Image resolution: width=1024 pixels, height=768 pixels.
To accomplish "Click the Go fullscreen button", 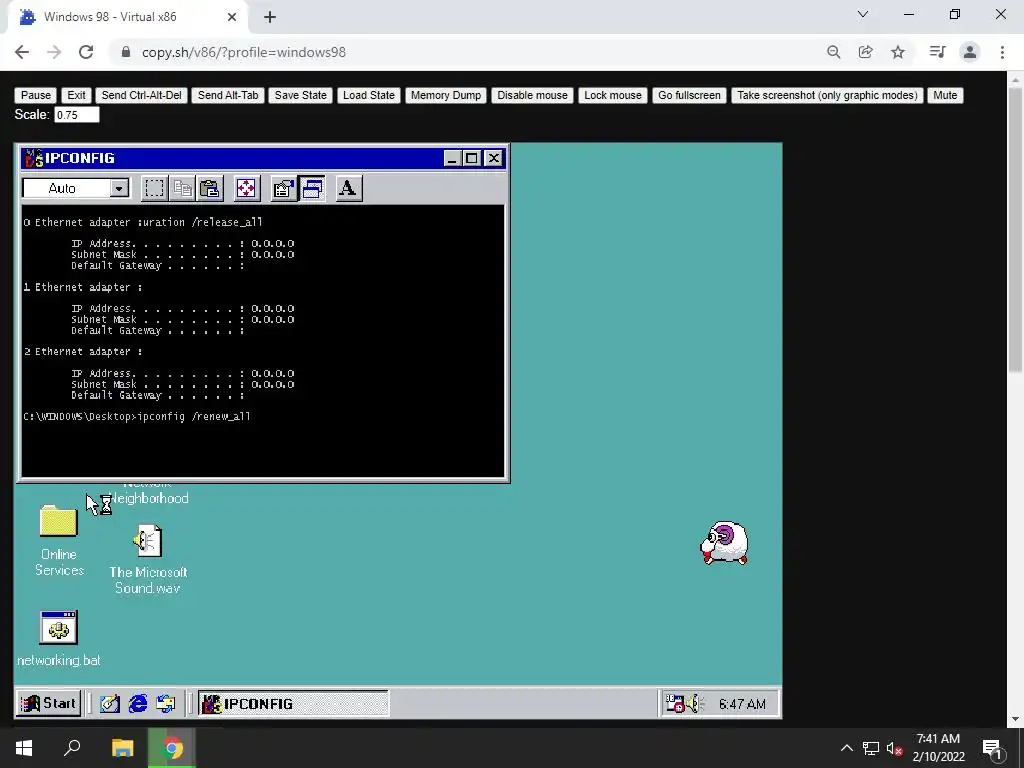I will coord(689,95).
